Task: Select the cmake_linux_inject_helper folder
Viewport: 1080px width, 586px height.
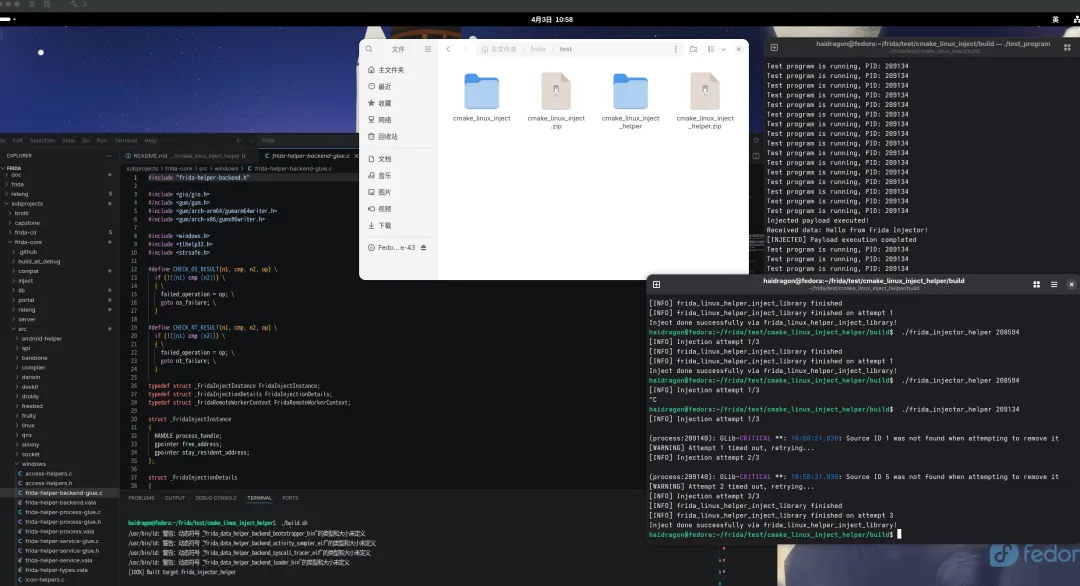Action: tap(630, 101)
